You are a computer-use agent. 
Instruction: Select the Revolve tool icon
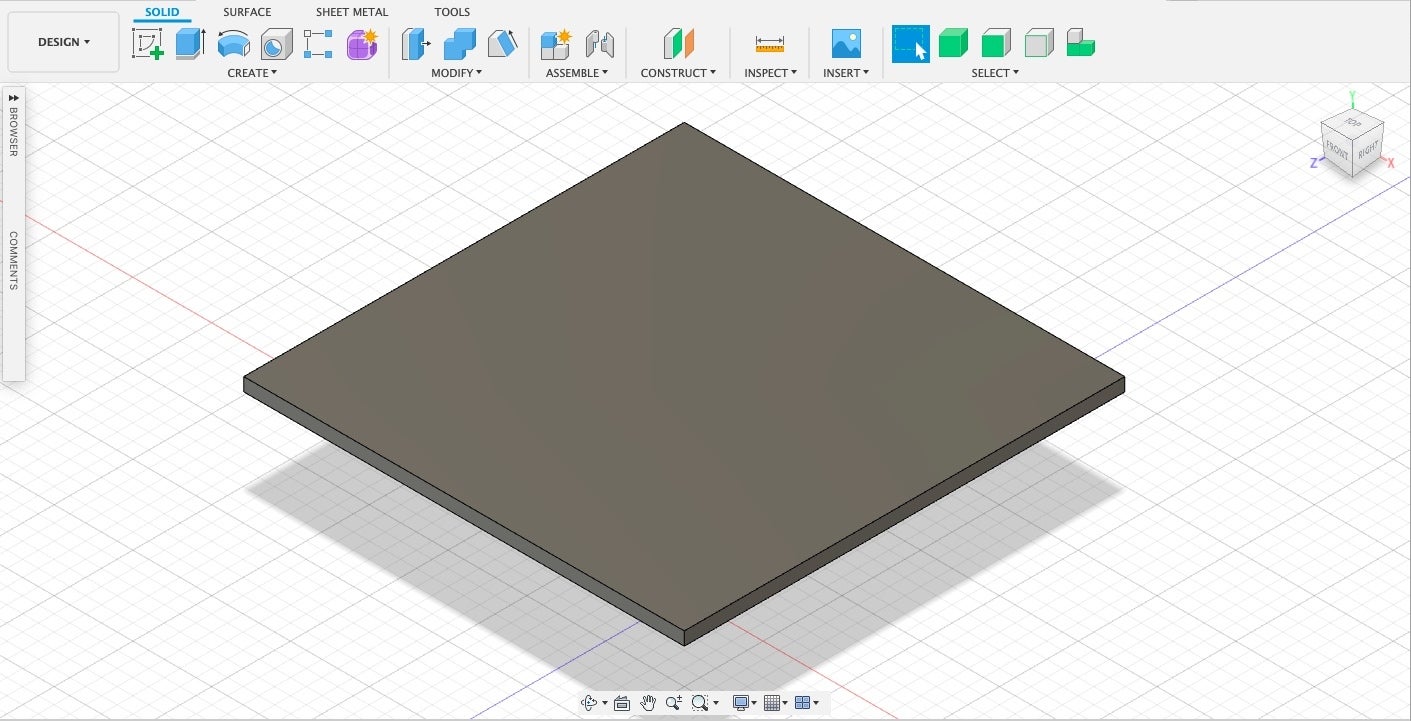click(233, 44)
